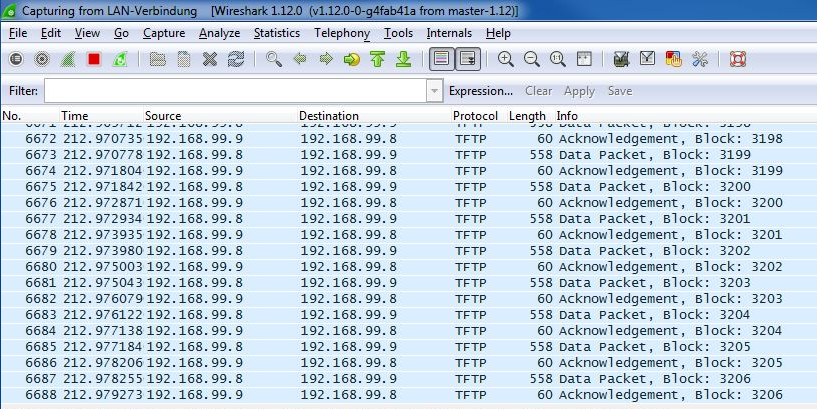Jump to the last packet
The image size is (817, 409).
click(x=404, y=59)
